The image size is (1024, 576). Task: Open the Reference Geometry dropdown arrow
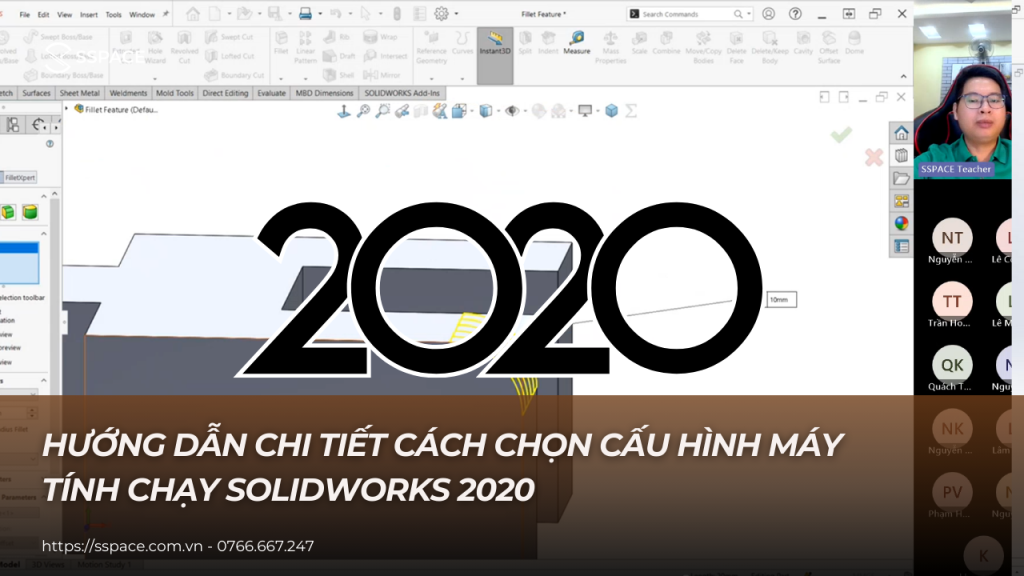pyautogui.click(x=432, y=79)
